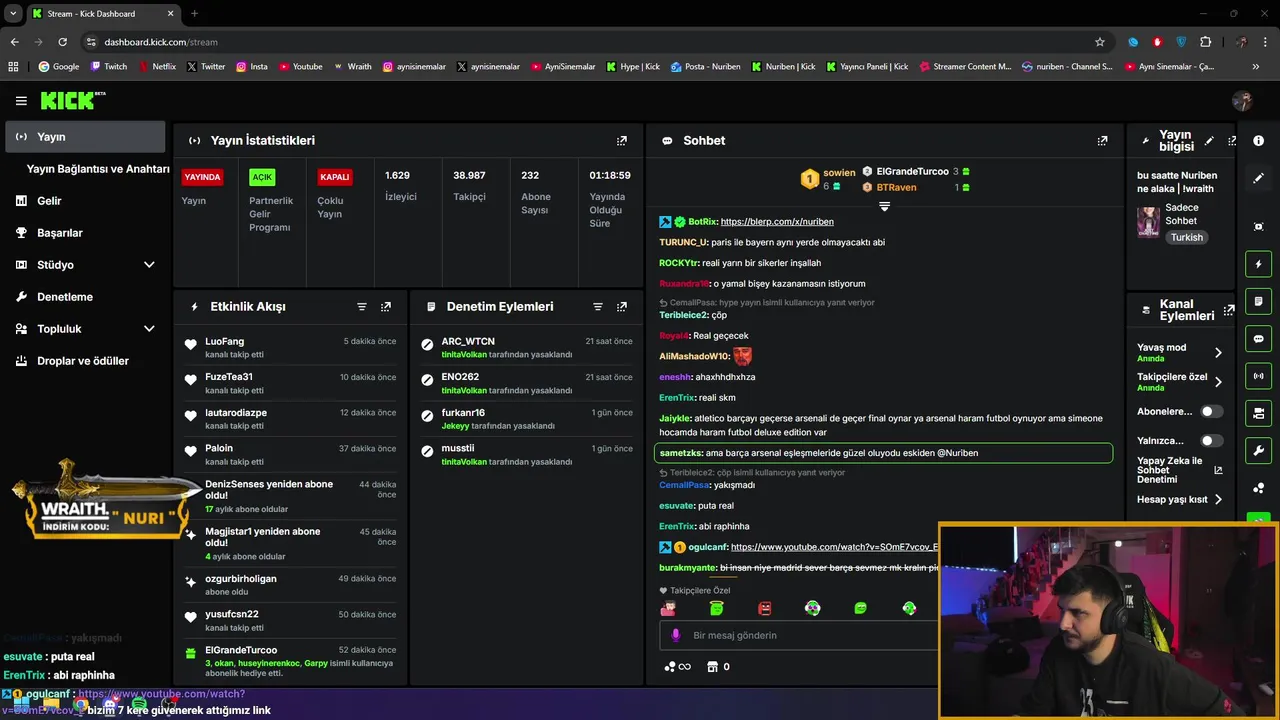Open the Twitch bookmark
1280x720 pixels.
click(x=109, y=67)
